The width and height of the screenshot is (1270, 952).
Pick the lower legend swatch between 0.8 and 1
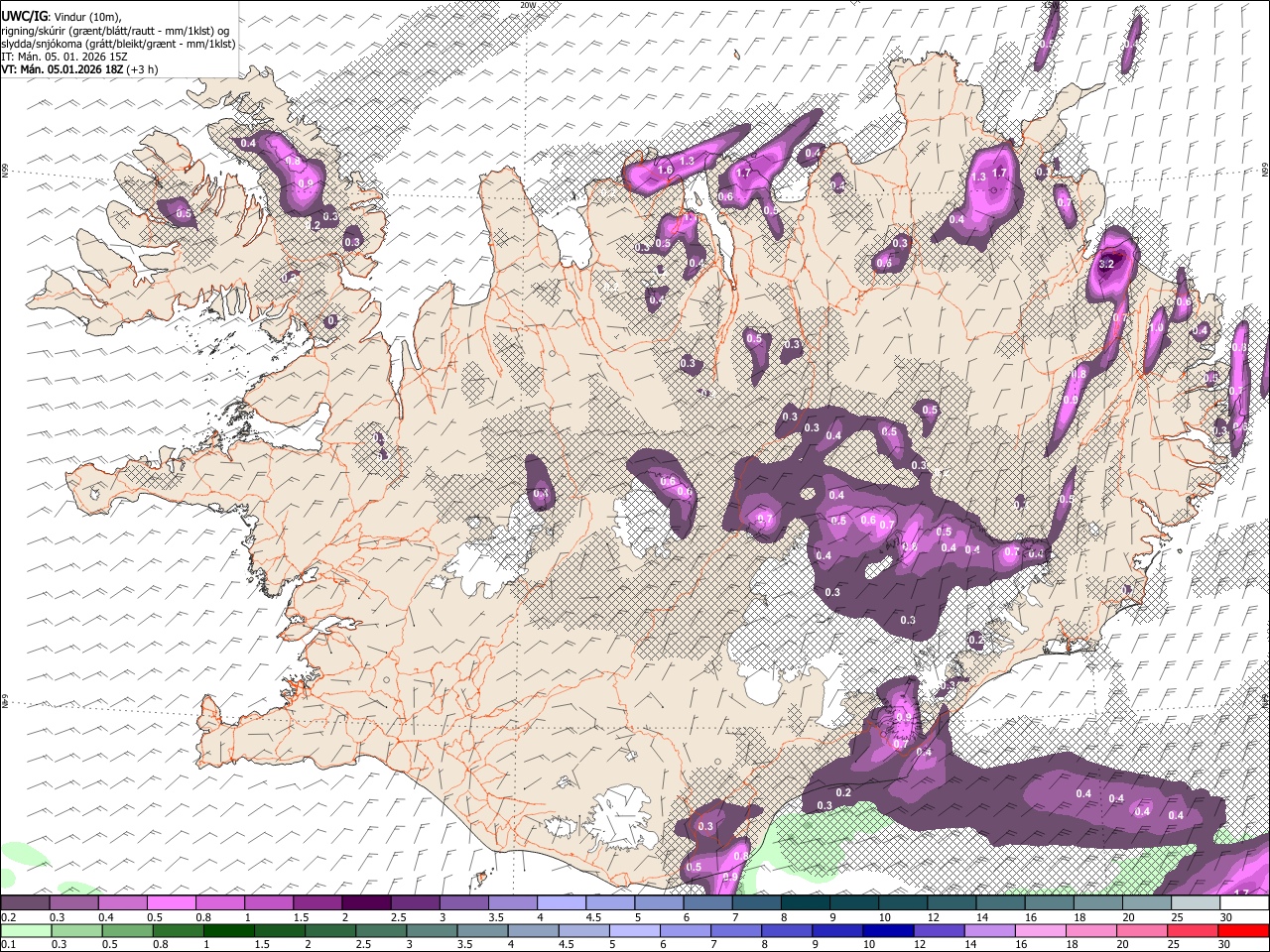click(178, 931)
